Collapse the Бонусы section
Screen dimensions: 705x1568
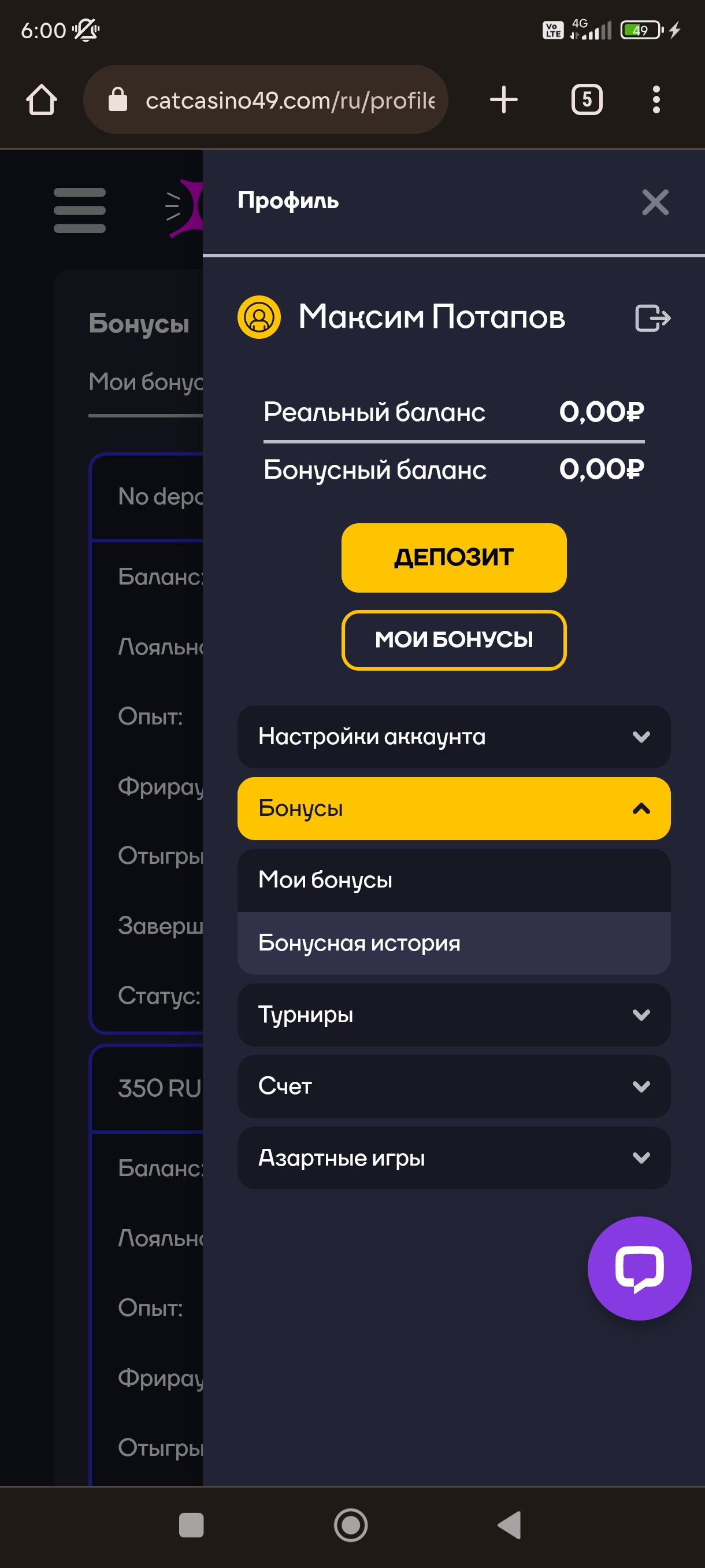(x=454, y=808)
